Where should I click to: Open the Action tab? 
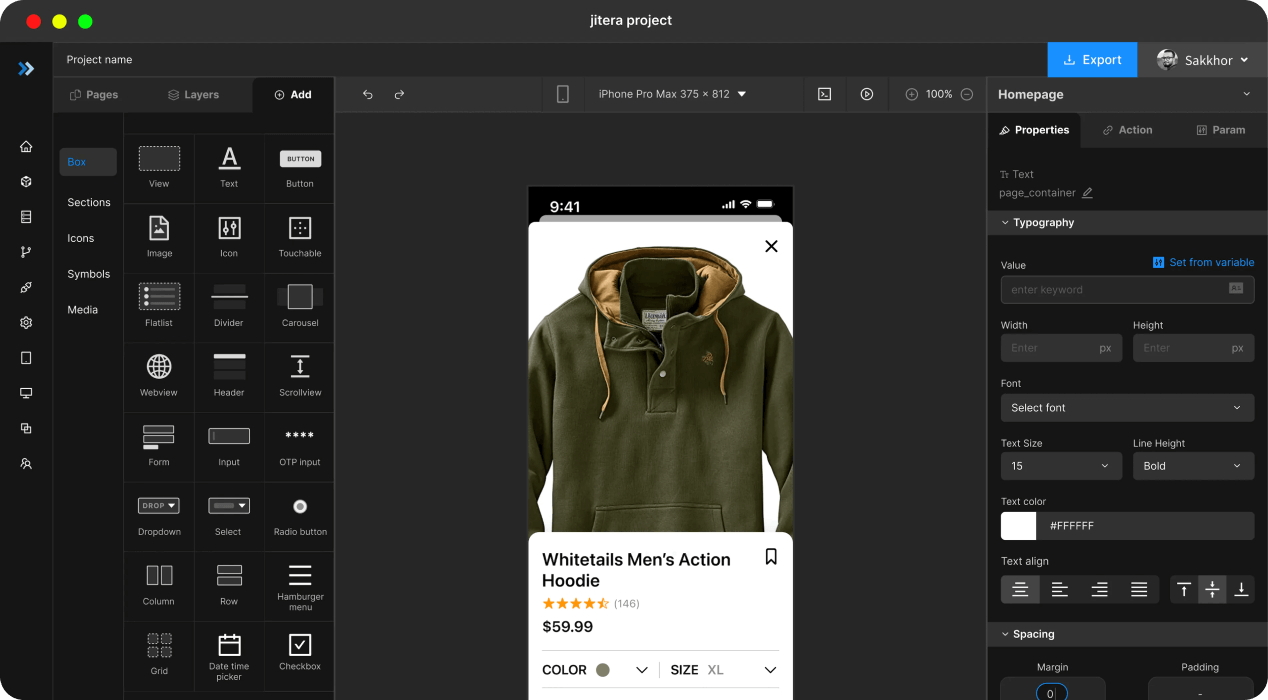pos(1127,130)
